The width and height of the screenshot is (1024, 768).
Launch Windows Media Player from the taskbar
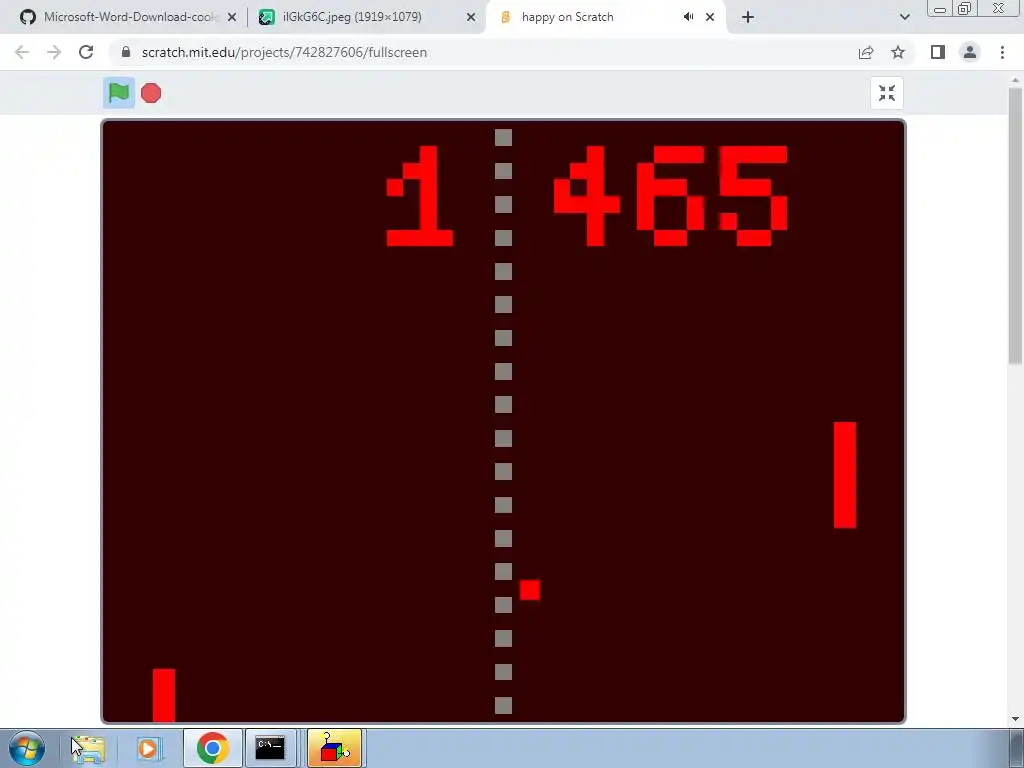[x=150, y=748]
